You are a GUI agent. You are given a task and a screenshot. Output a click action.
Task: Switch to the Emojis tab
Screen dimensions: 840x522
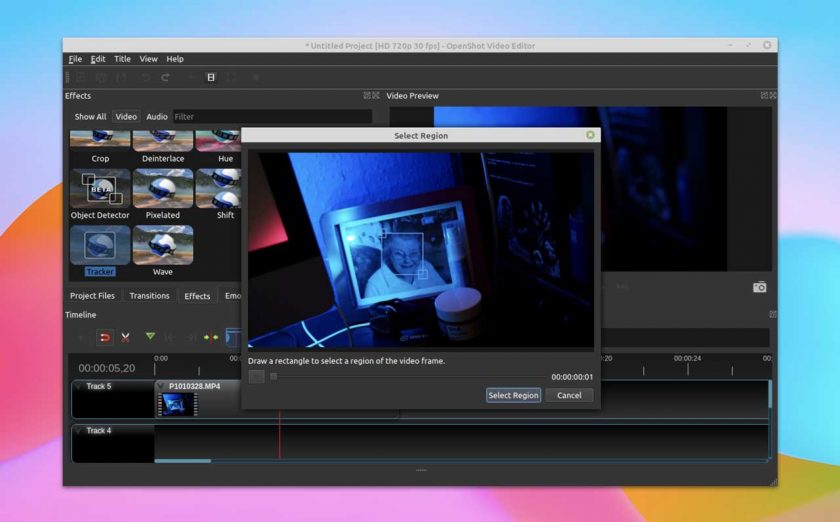(x=232, y=296)
